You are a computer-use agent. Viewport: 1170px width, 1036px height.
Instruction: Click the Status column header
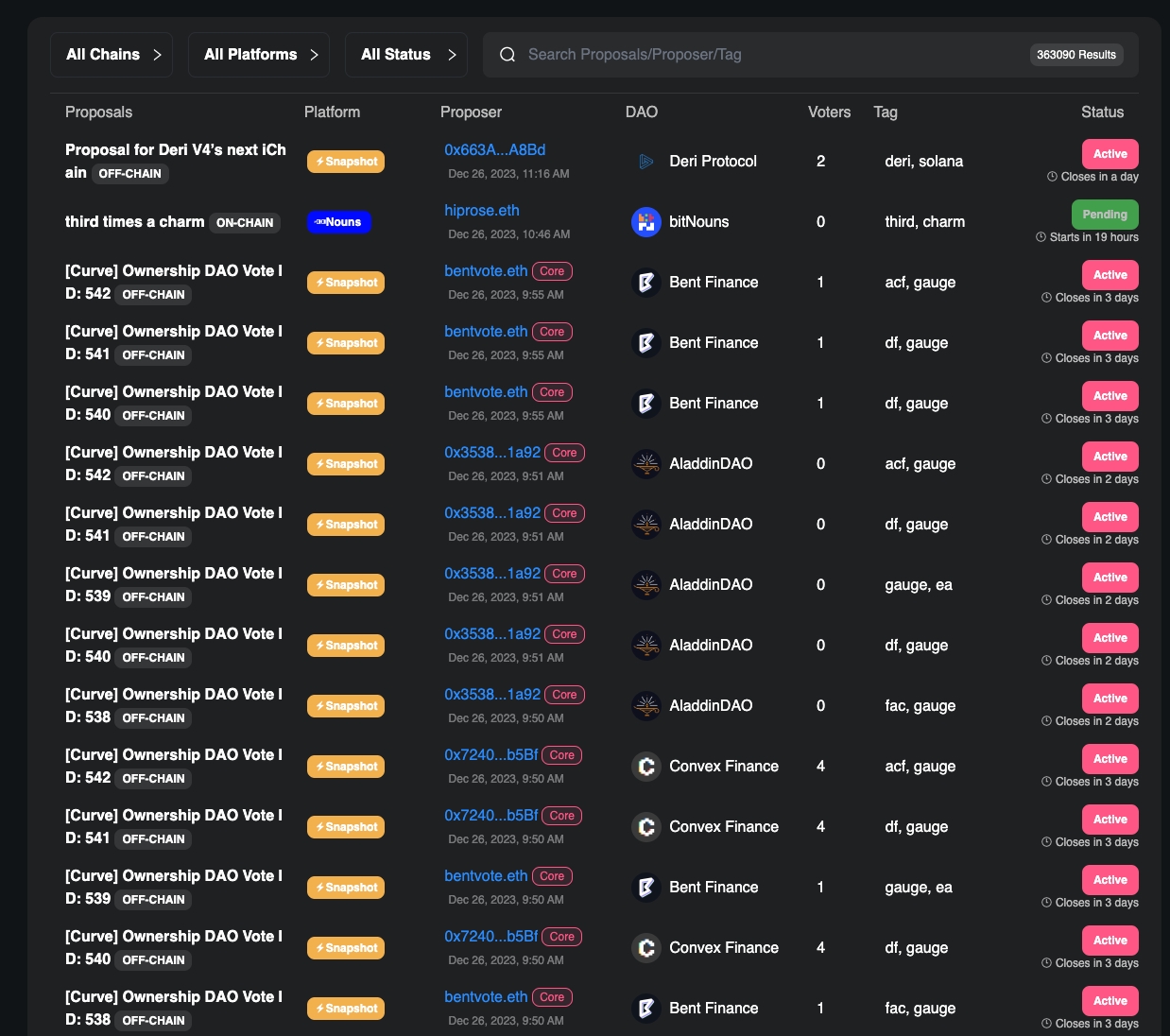pos(1102,112)
